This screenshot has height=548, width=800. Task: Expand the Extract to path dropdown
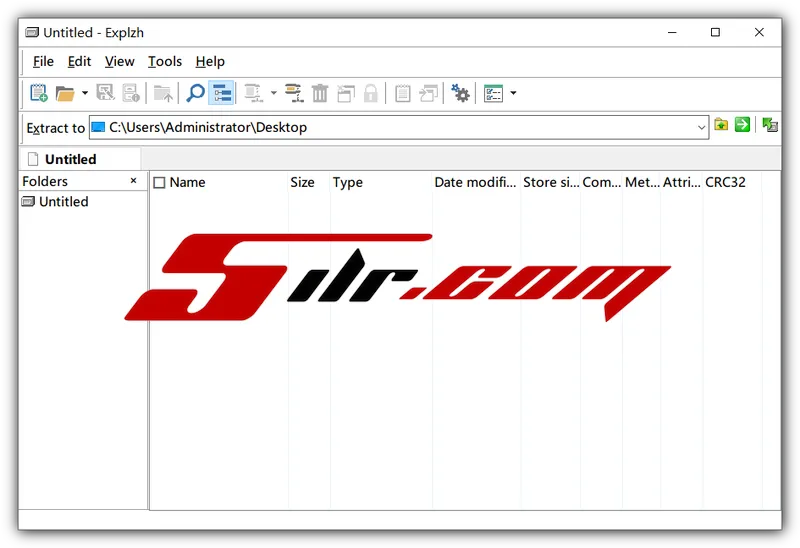pos(702,128)
